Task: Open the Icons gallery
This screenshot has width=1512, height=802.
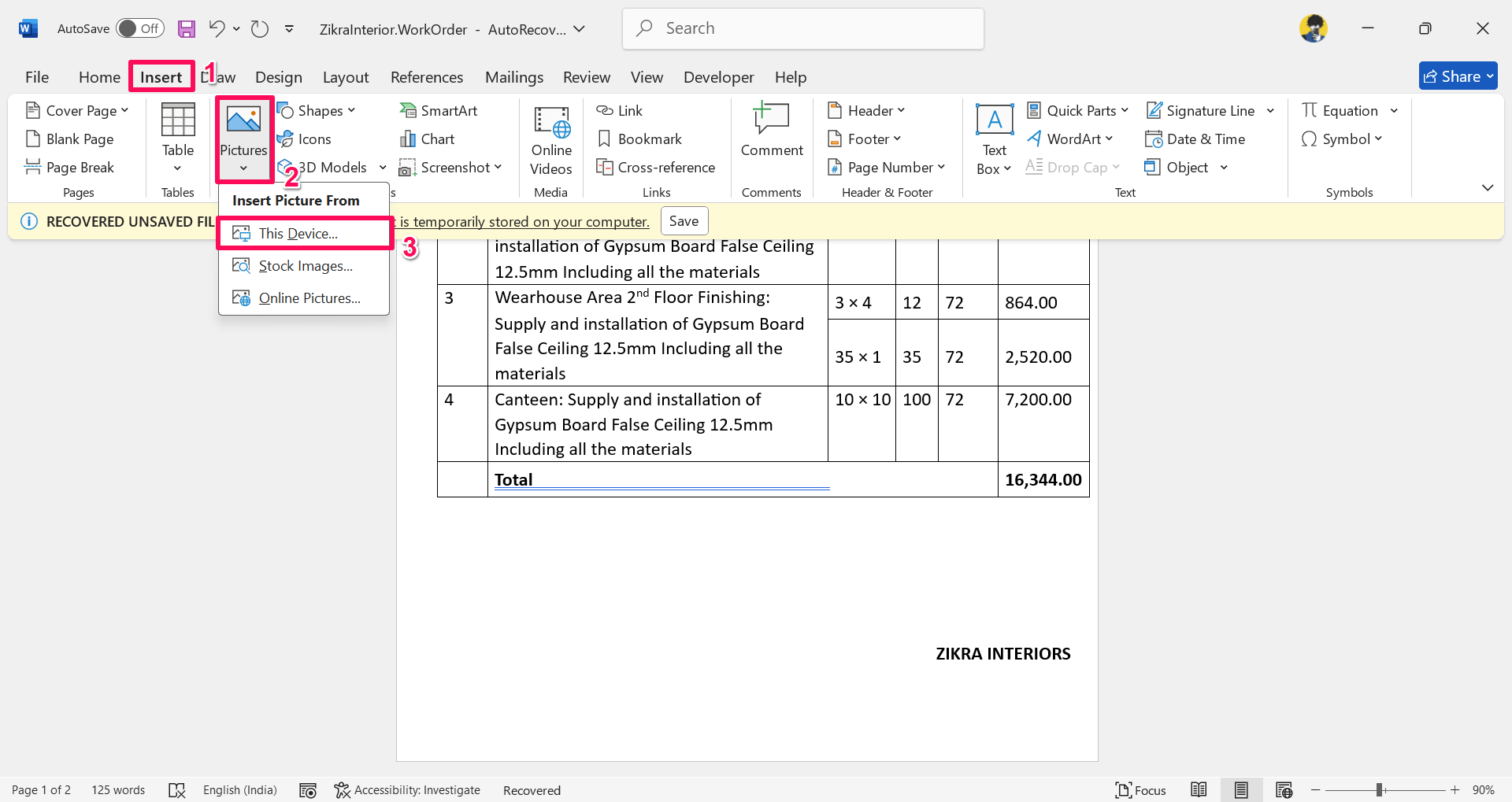Action: (305, 139)
